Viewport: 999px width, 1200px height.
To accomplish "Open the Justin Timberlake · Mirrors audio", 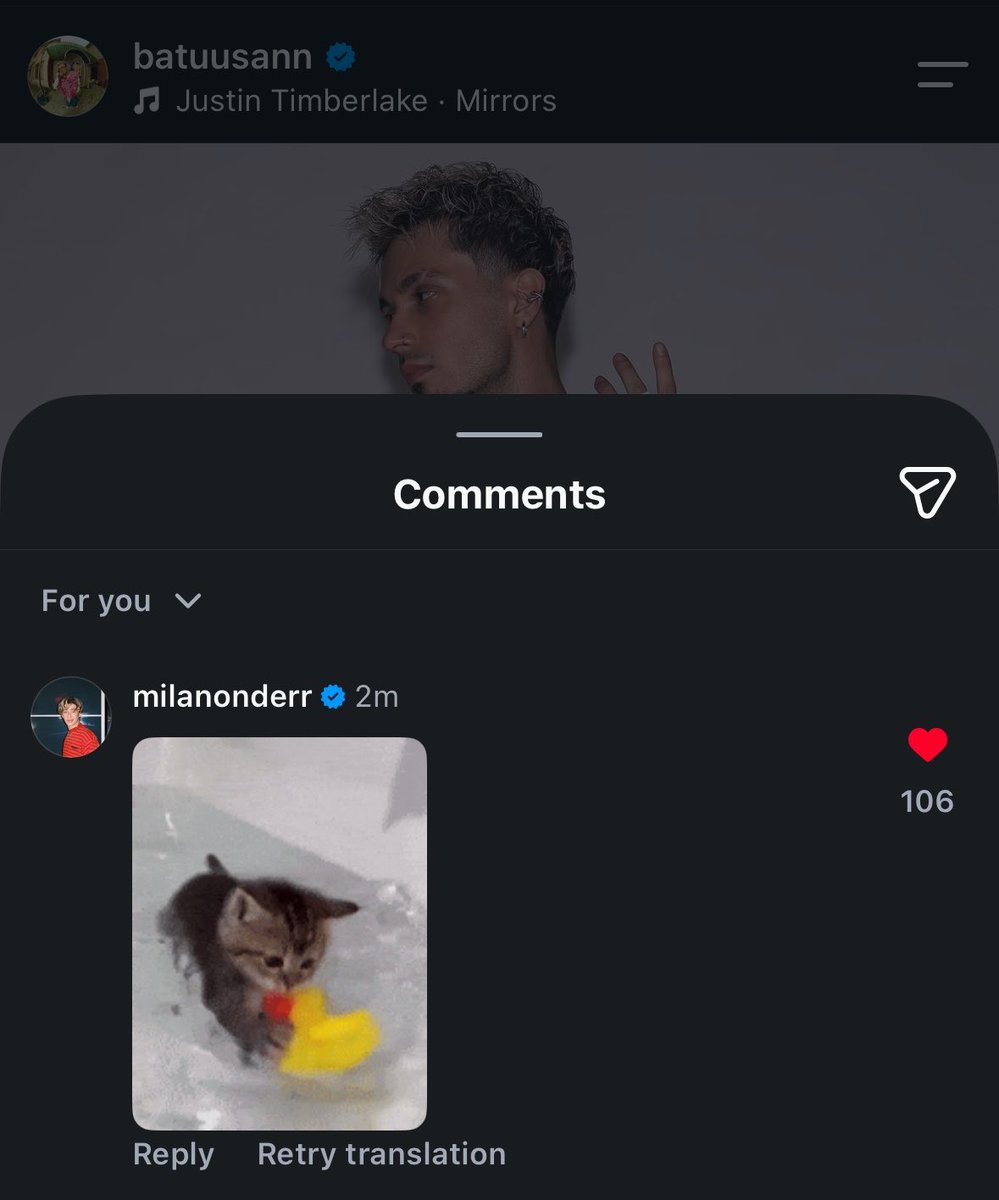I will [366, 101].
